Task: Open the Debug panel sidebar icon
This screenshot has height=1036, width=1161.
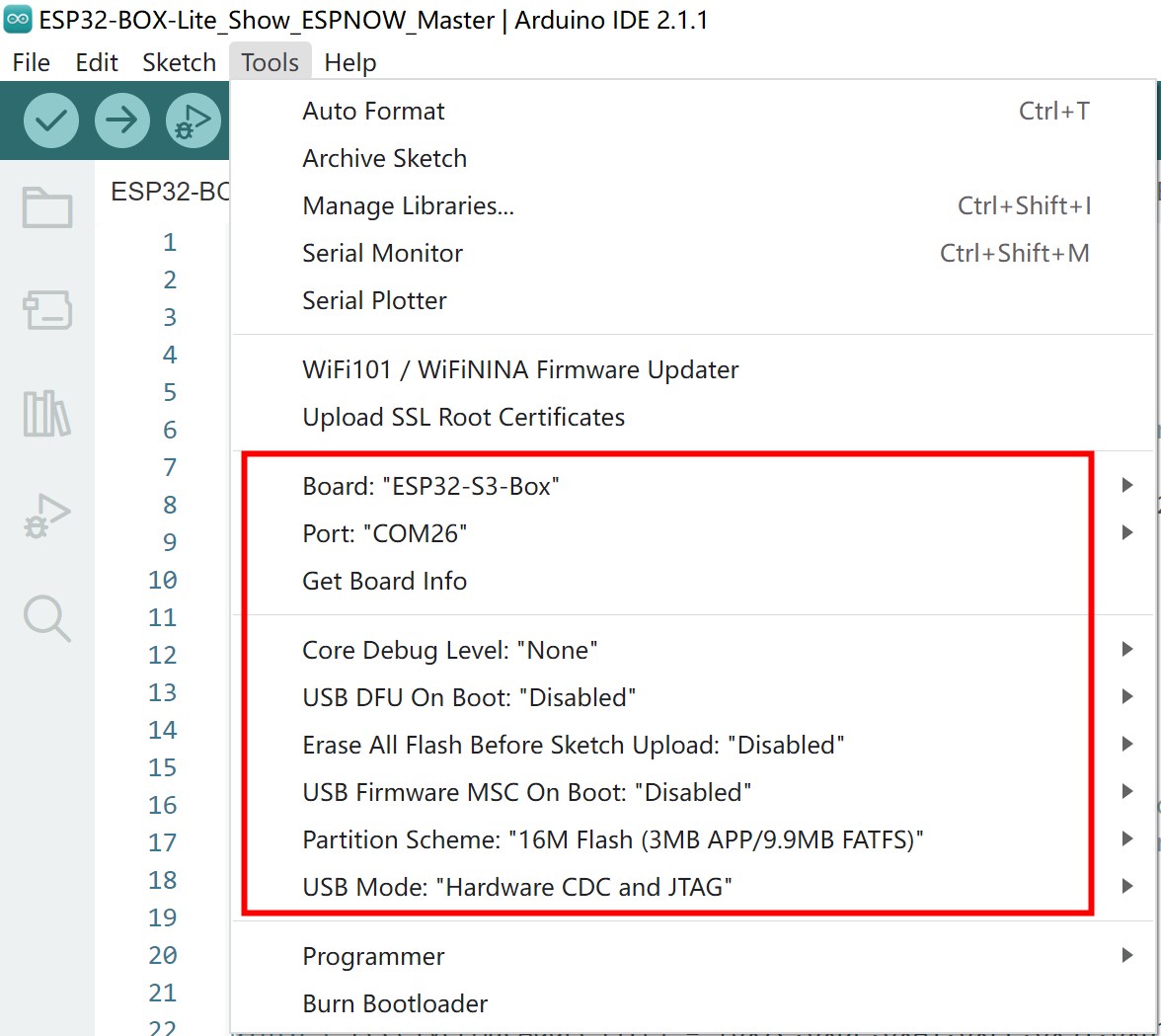Action: (x=47, y=516)
